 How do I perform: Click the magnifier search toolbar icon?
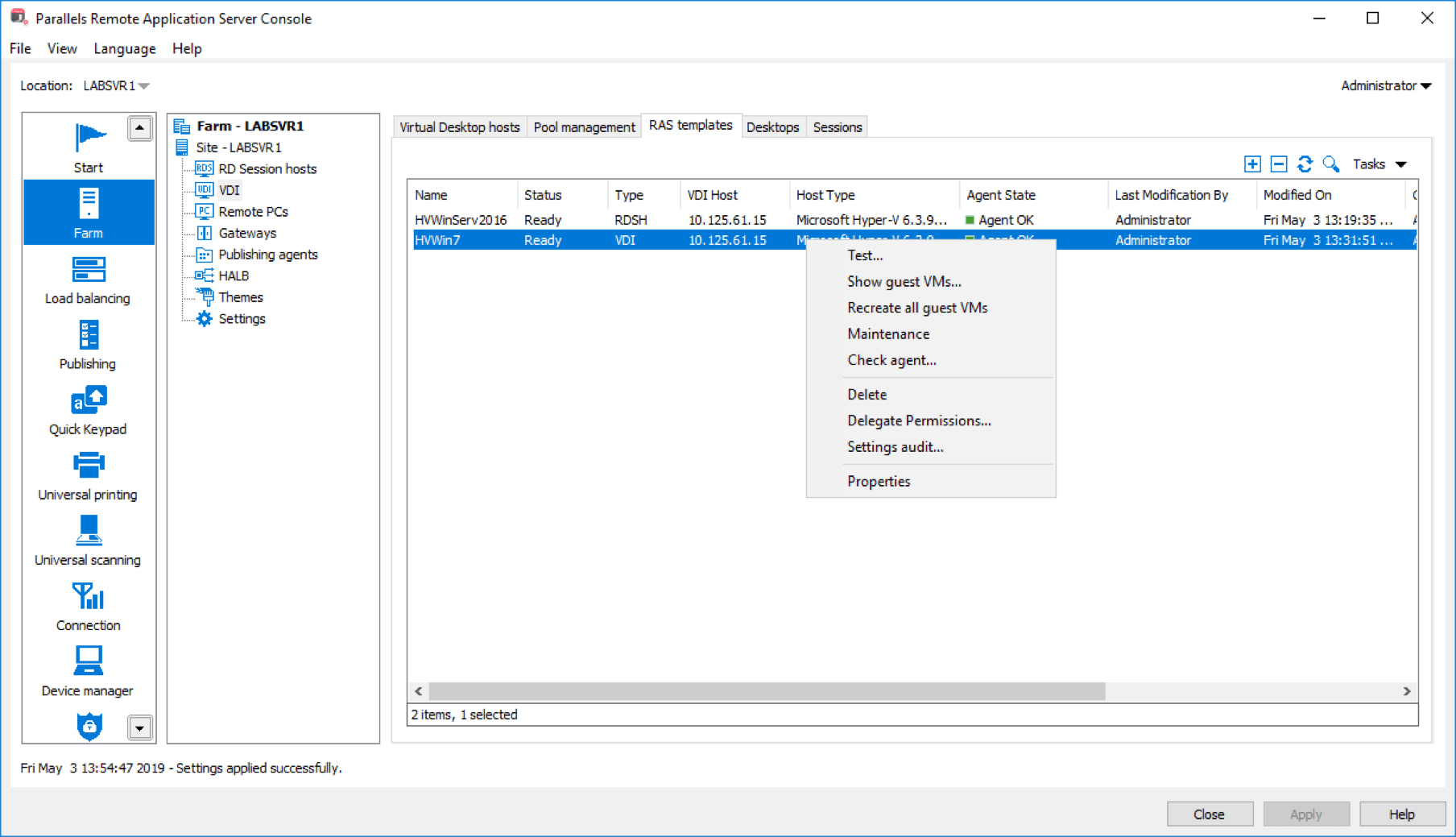tap(1331, 164)
